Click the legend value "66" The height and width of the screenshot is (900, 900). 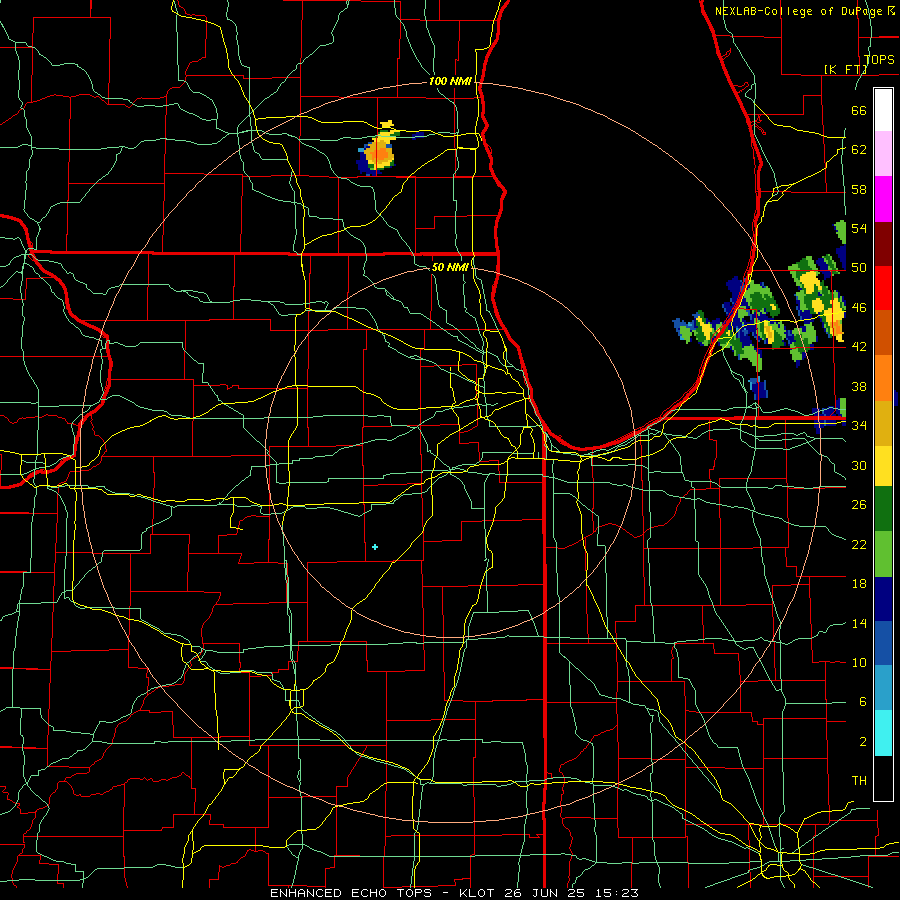click(x=859, y=110)
